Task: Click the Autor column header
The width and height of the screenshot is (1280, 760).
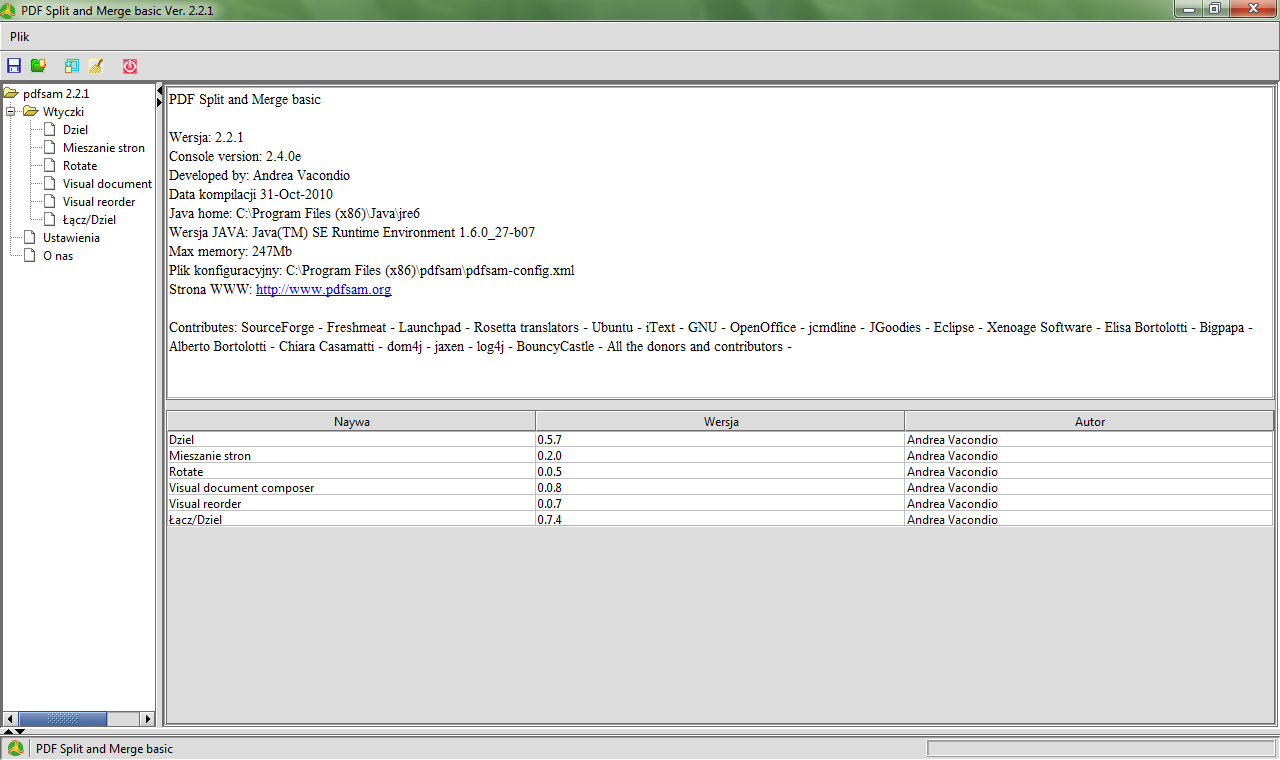Action: (x=1089, y=422)
